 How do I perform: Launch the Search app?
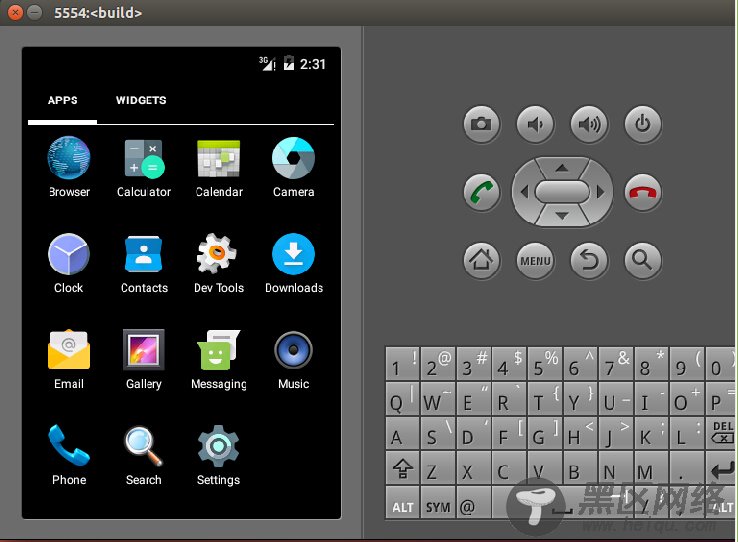pos(144,455)
